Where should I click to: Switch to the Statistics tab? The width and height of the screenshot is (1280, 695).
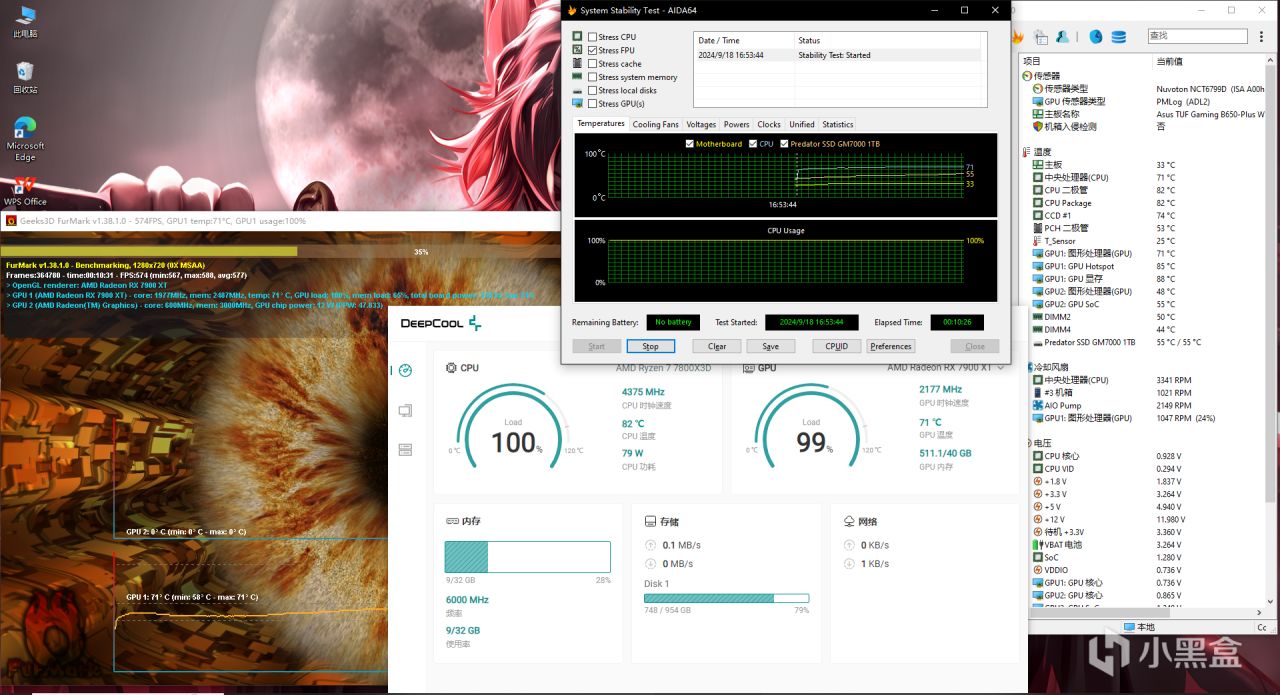point(838,124)
